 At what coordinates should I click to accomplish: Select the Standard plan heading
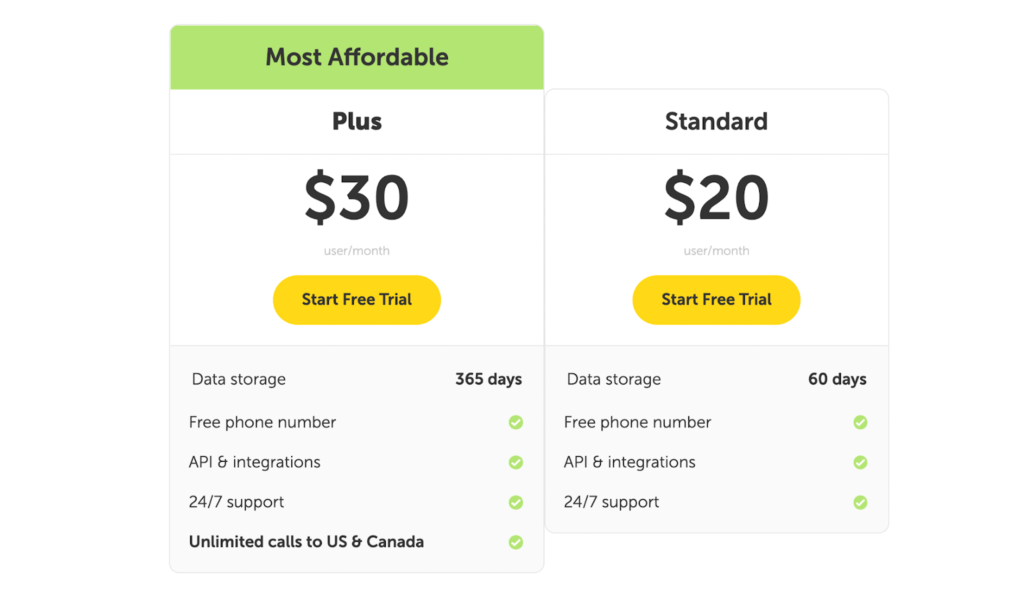[716, 122]
